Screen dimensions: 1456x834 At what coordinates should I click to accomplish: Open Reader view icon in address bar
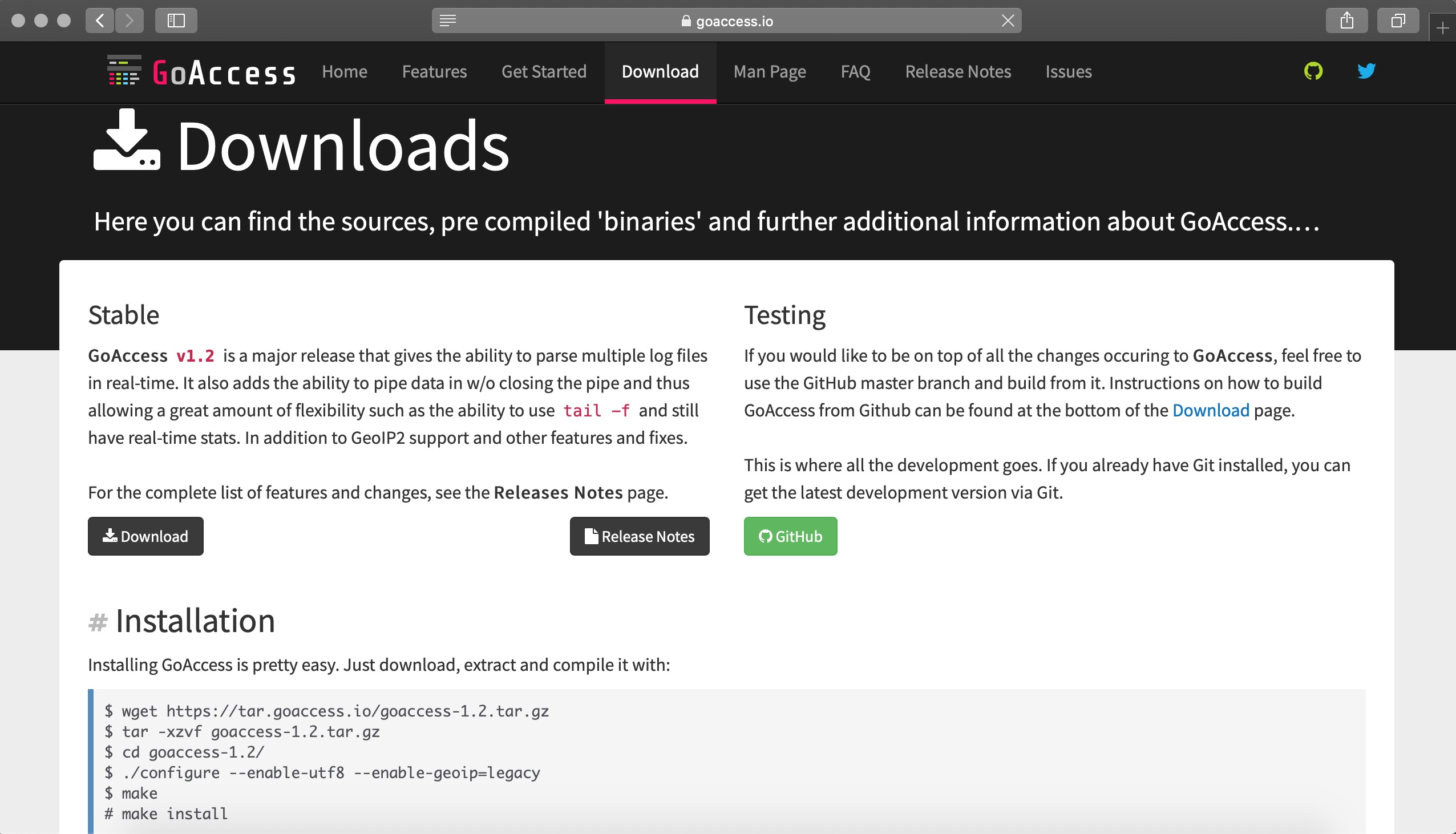[x=447, y=21]
